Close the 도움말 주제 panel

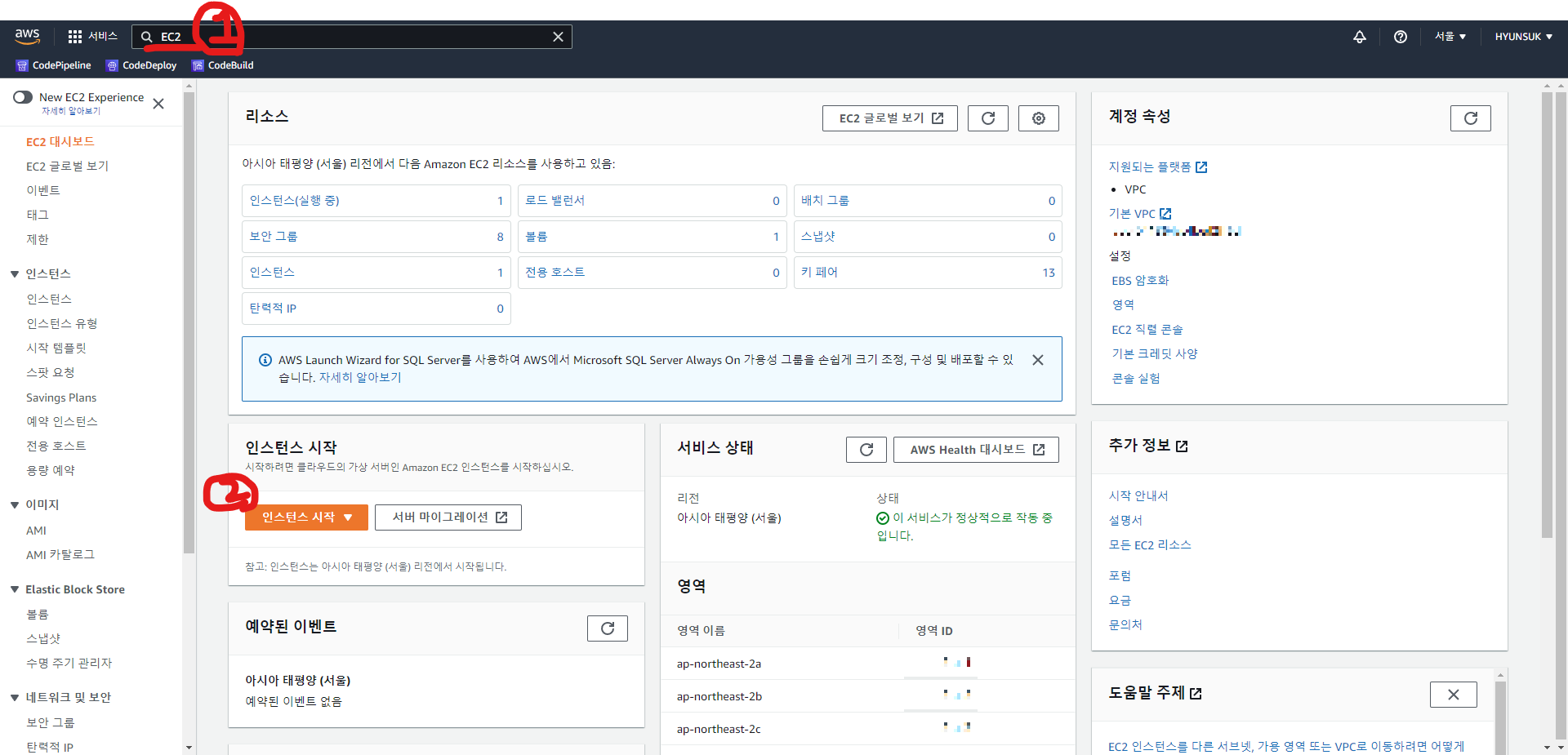point(1454,695)
